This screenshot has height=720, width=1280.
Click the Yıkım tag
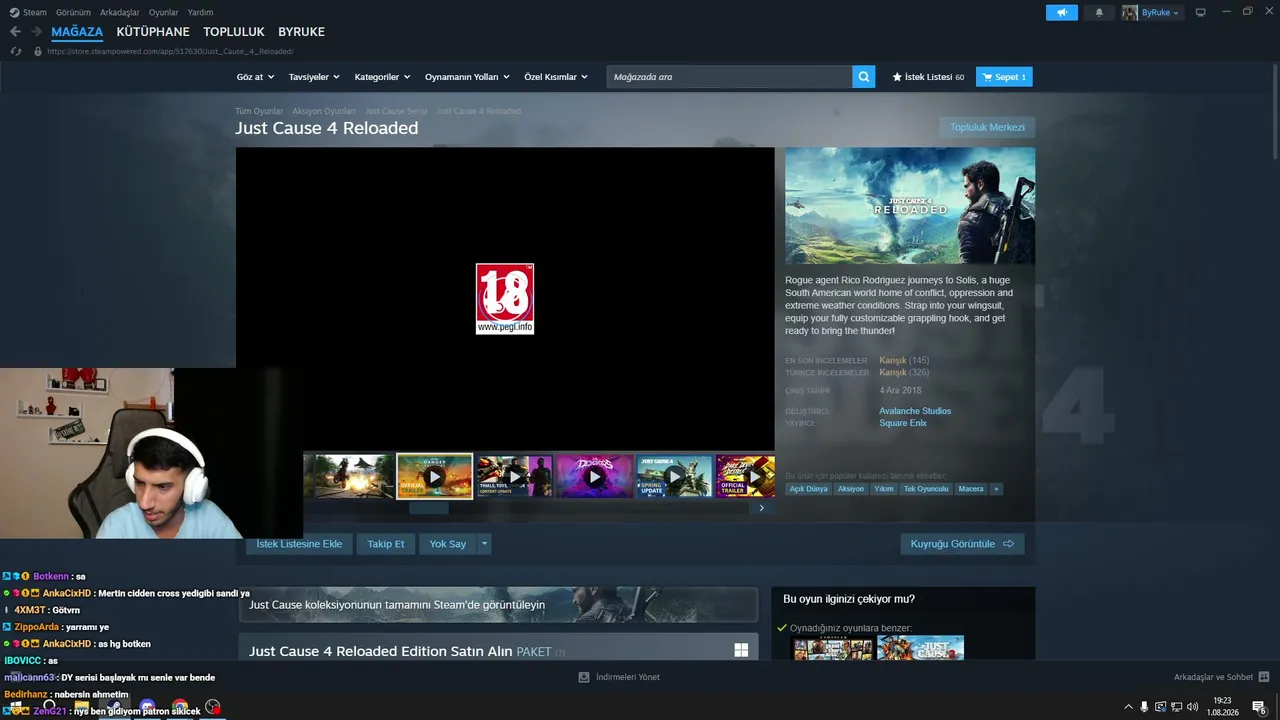pos(884,489)
